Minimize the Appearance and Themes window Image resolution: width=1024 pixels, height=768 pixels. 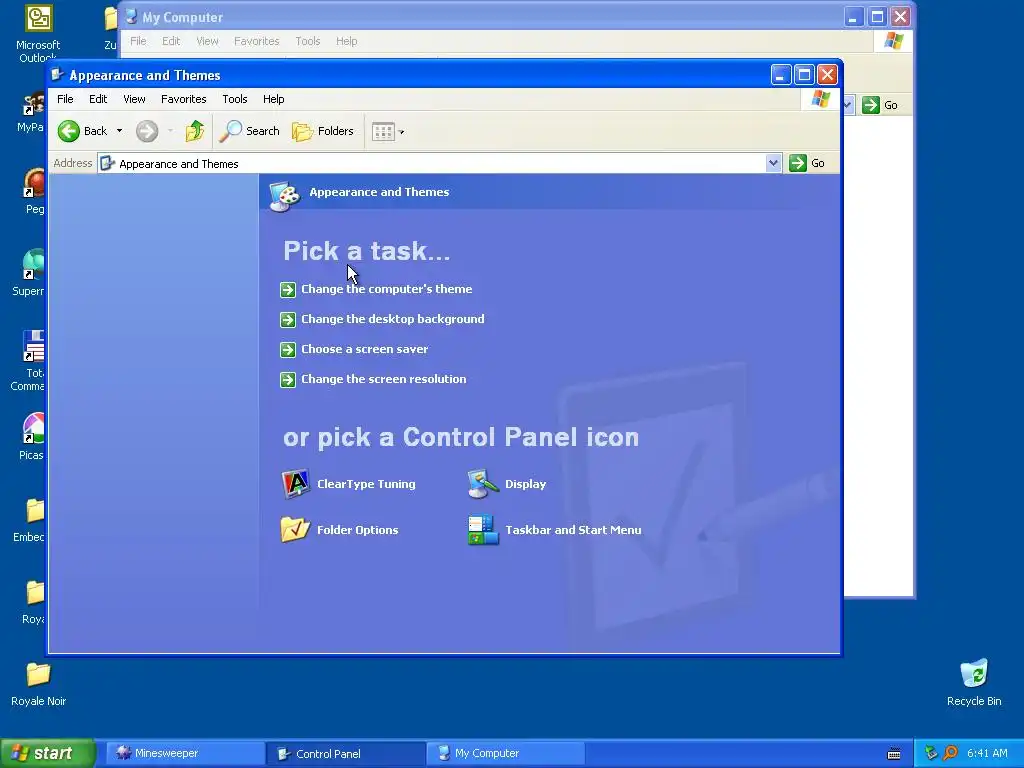pyautogui.click(x=781, y=74)
